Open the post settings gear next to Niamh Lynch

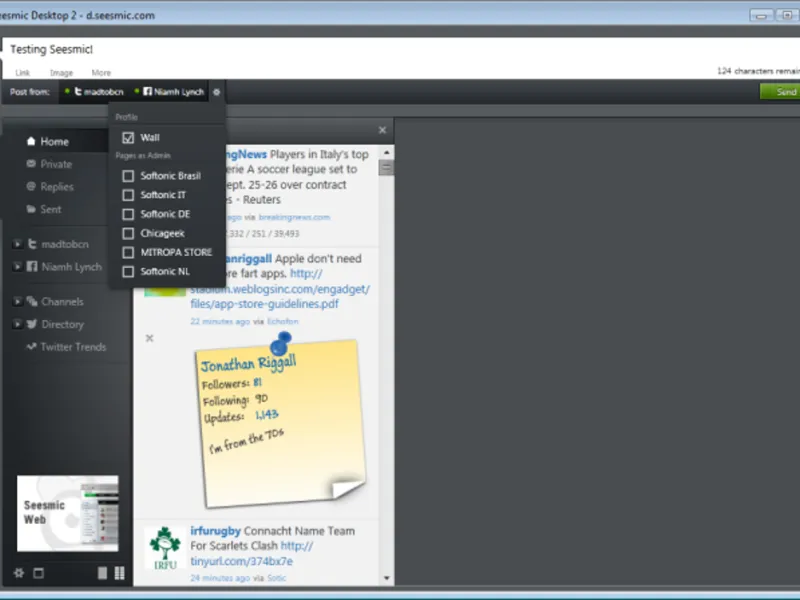[216, 92]
